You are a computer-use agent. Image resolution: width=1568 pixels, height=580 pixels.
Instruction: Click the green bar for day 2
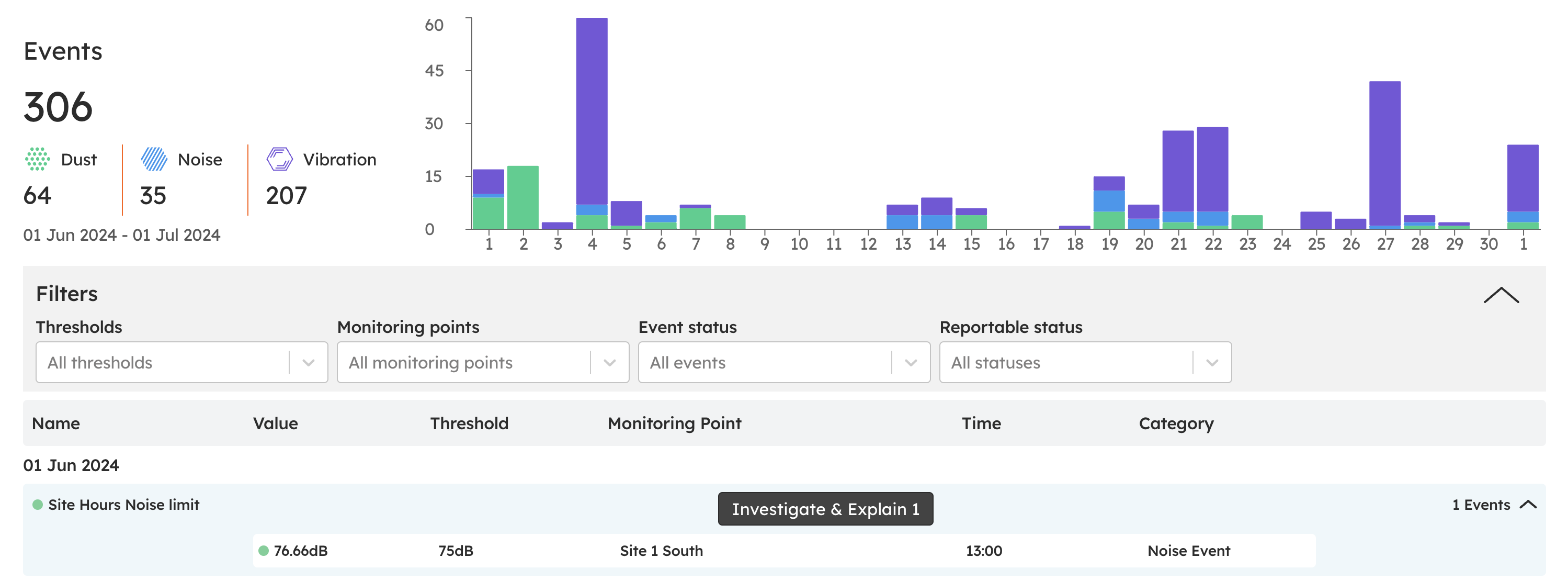point(523,198)
